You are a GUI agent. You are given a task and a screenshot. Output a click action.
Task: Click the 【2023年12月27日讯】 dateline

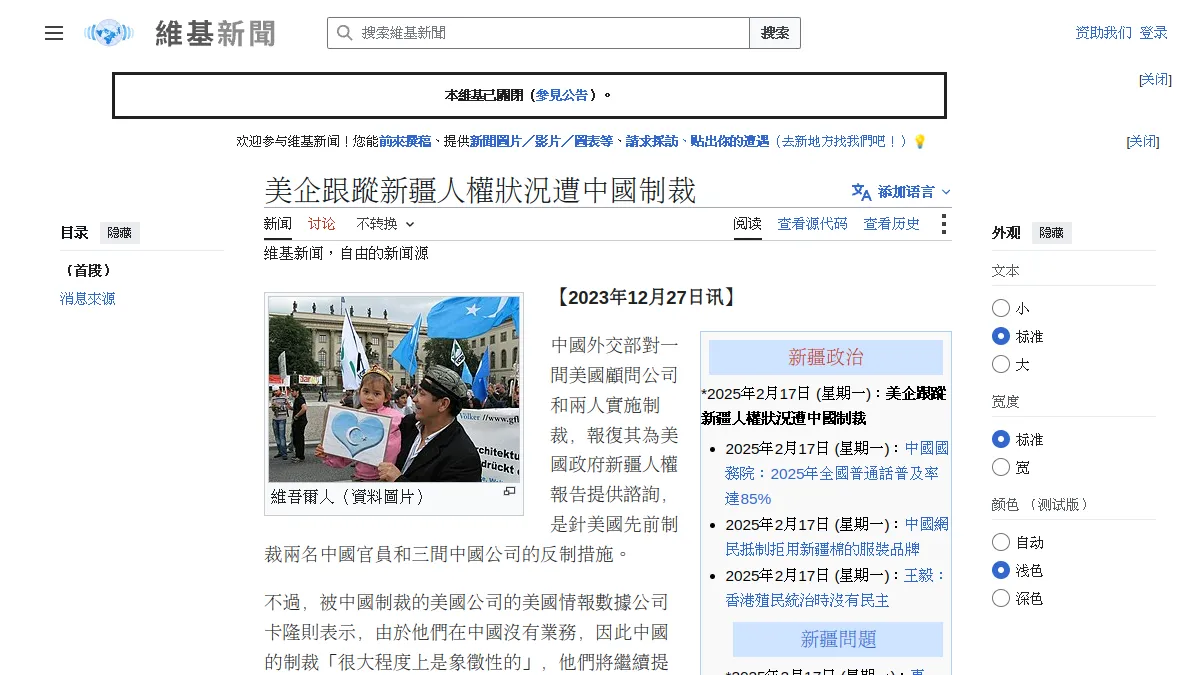646,298
